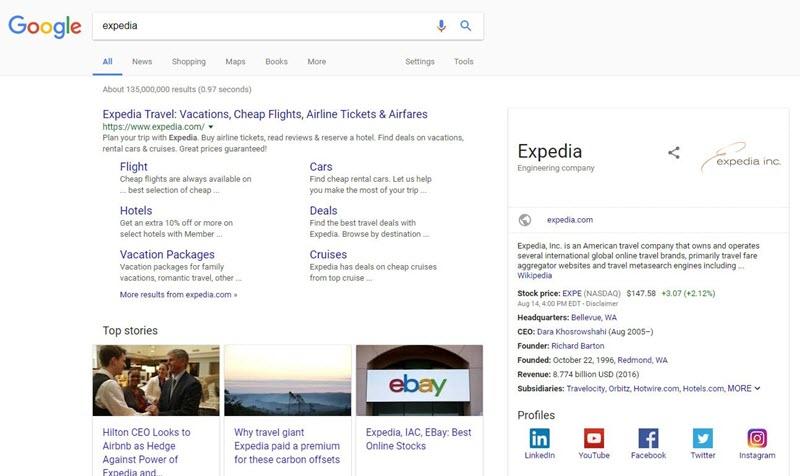The width and height of the screenshot is (800, 476).
Task: Switch to the Maps tab
Action: [235, 61]
